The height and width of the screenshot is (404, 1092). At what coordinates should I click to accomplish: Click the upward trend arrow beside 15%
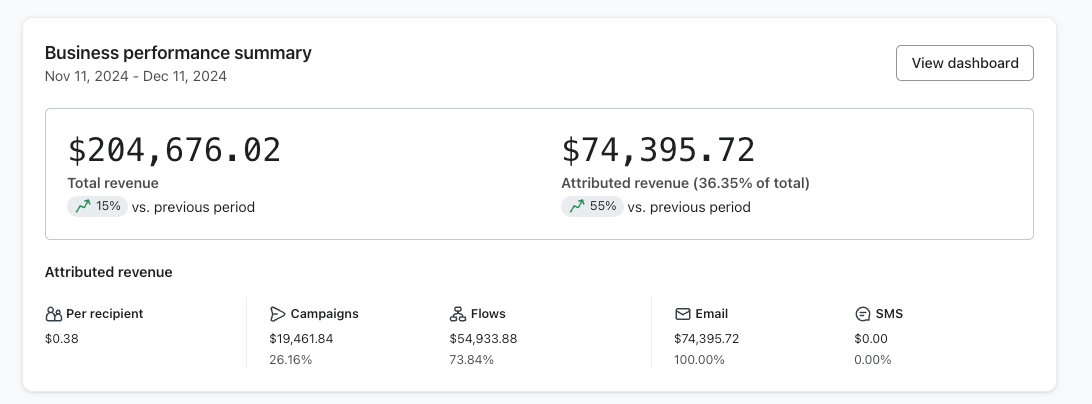pos(82,207)
